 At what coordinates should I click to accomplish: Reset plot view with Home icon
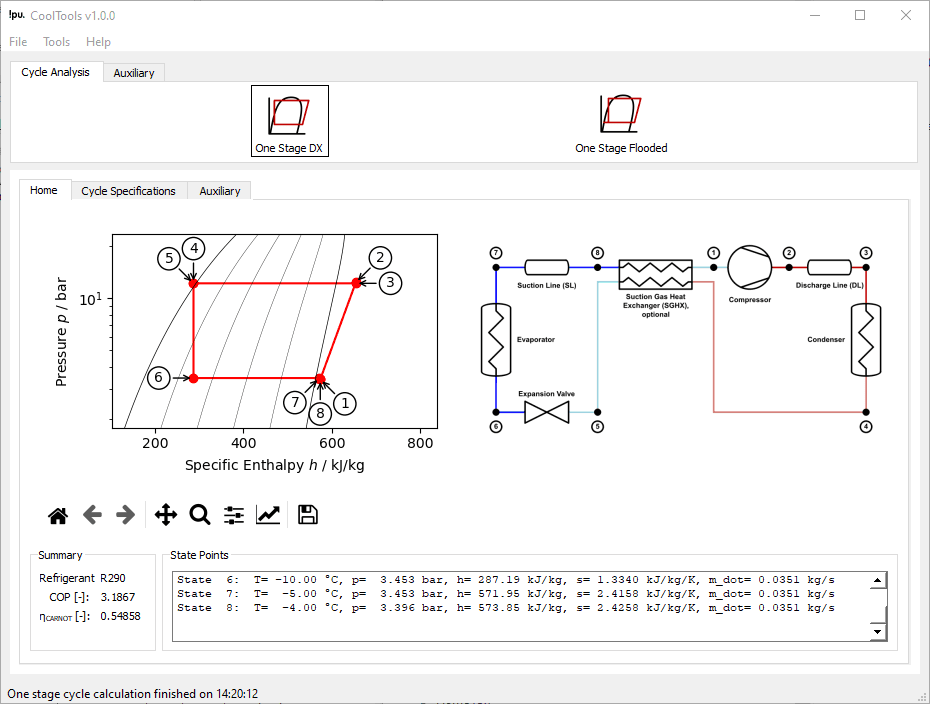(58, 515)
